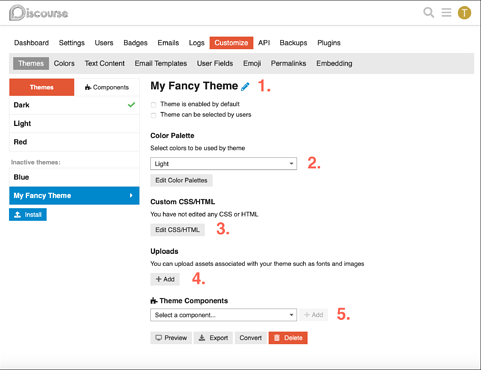481x370 pixels.
Task: Select the Blue inactive theme
Action: [74, 177]
